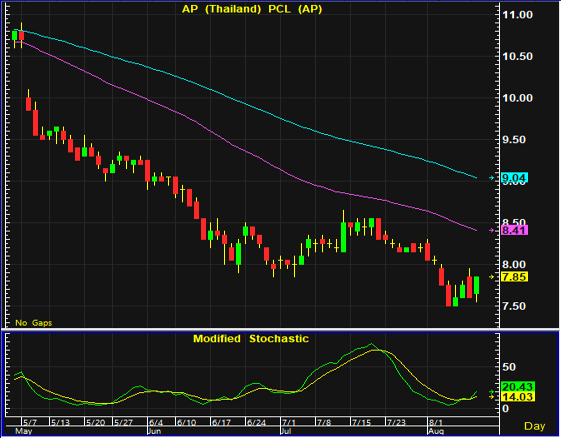Click the cyan arrow beside the 9.04 label
This screenshot has width=561, height=438.
[492, 177]
